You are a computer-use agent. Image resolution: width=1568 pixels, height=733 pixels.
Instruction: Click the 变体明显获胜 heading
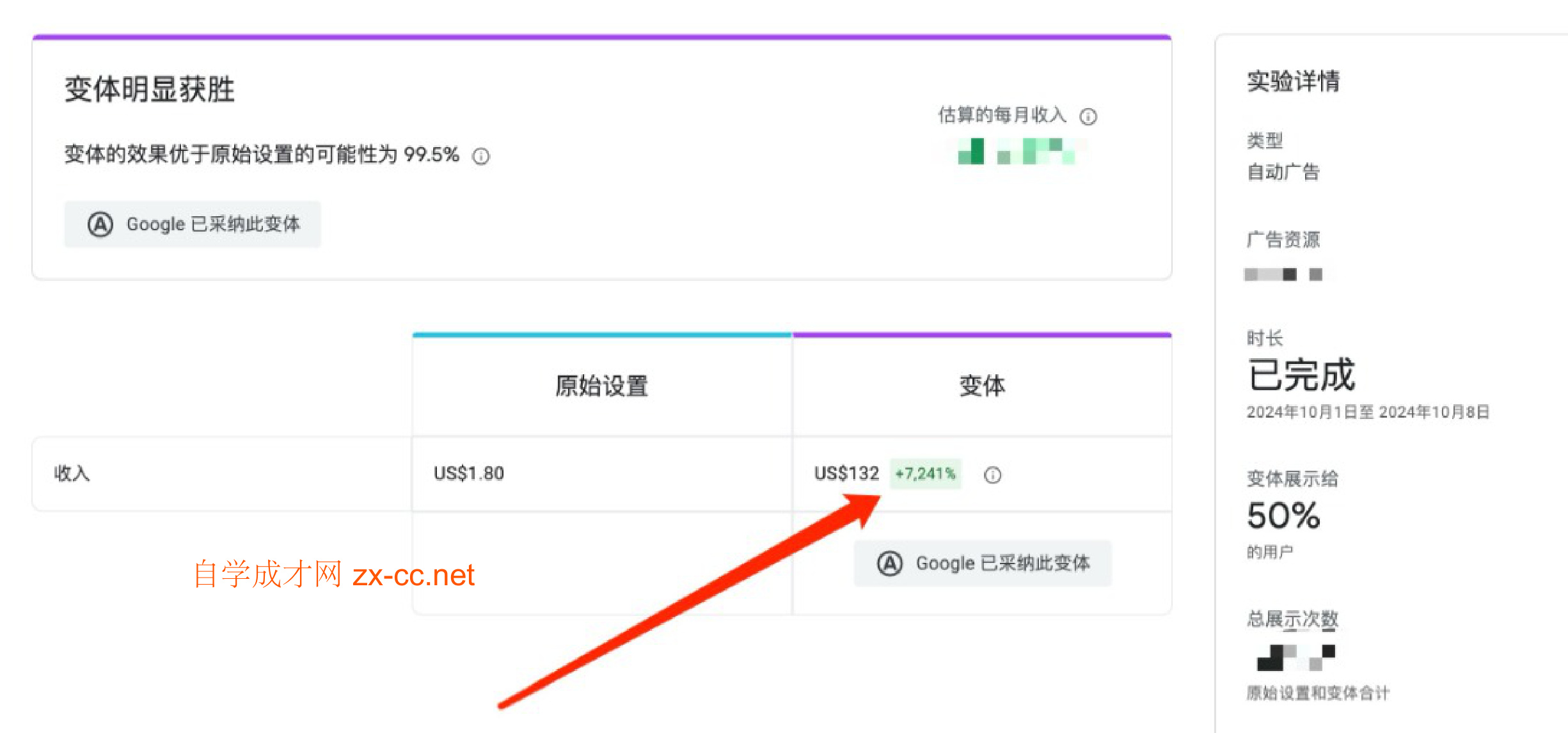(x=150, y=89)
